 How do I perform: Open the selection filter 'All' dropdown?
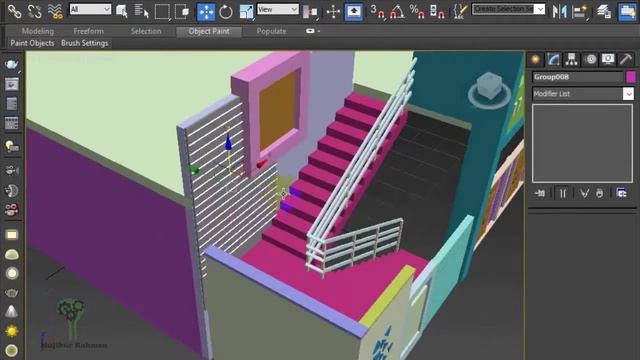coord(90,9)
